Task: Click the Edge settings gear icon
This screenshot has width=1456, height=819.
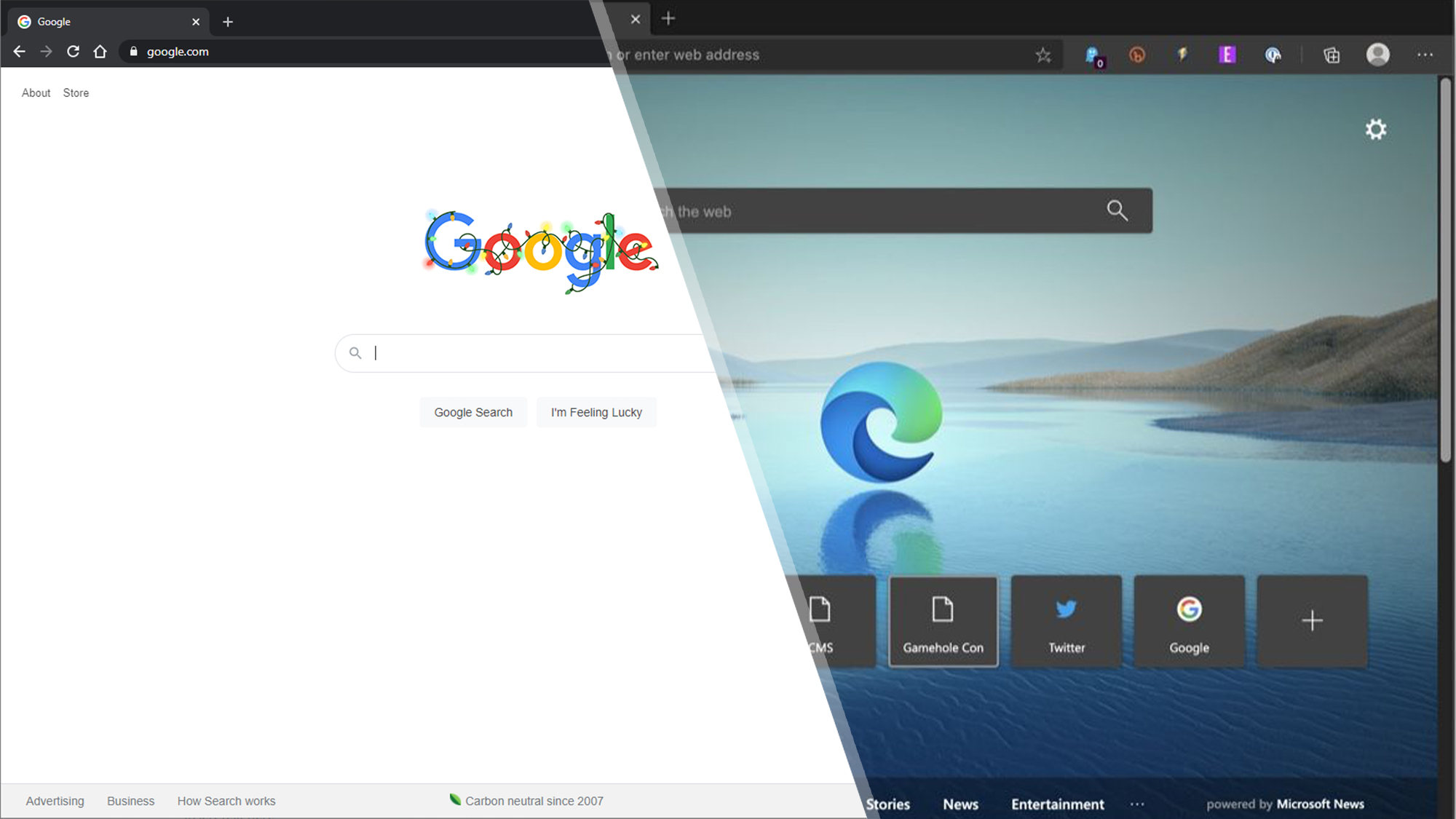Action: (x=1377, y=128)
